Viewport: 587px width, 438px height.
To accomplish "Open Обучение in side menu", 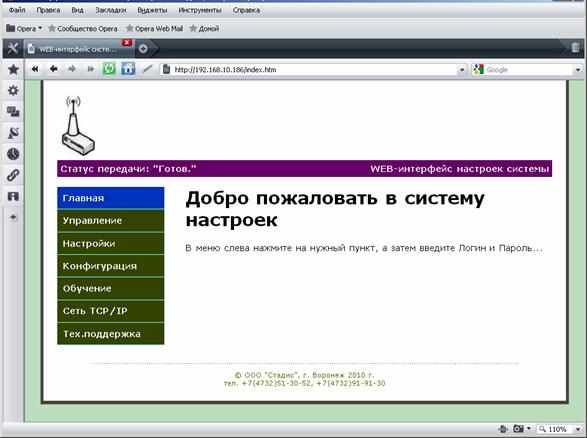I will point(110,288).
